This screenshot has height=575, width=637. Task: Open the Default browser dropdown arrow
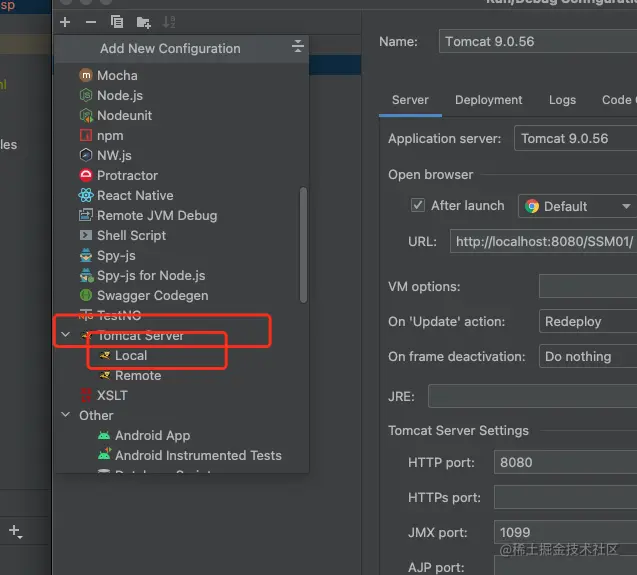626,206
